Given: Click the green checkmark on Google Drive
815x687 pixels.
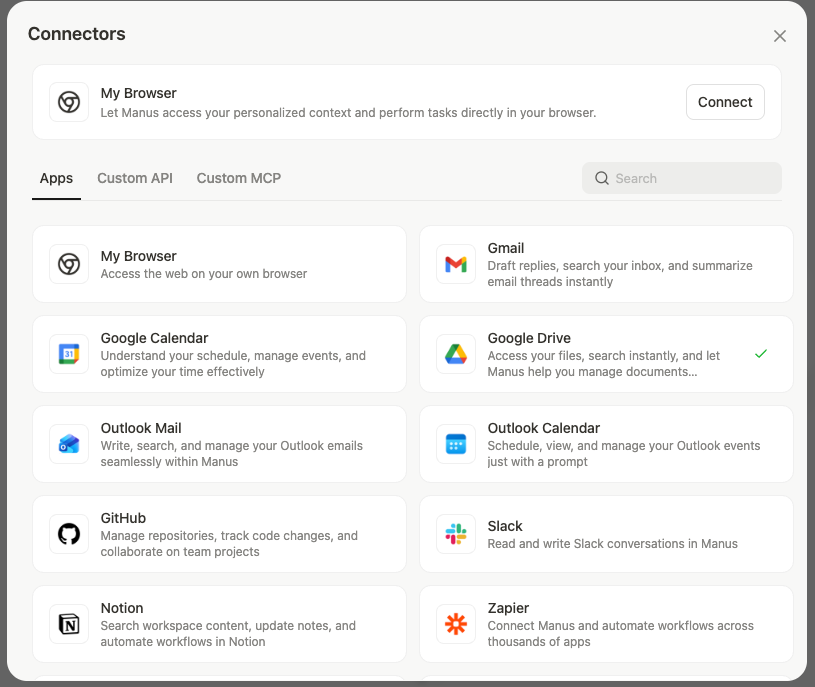Looking at the screenshot, I should tap(761, 354).
